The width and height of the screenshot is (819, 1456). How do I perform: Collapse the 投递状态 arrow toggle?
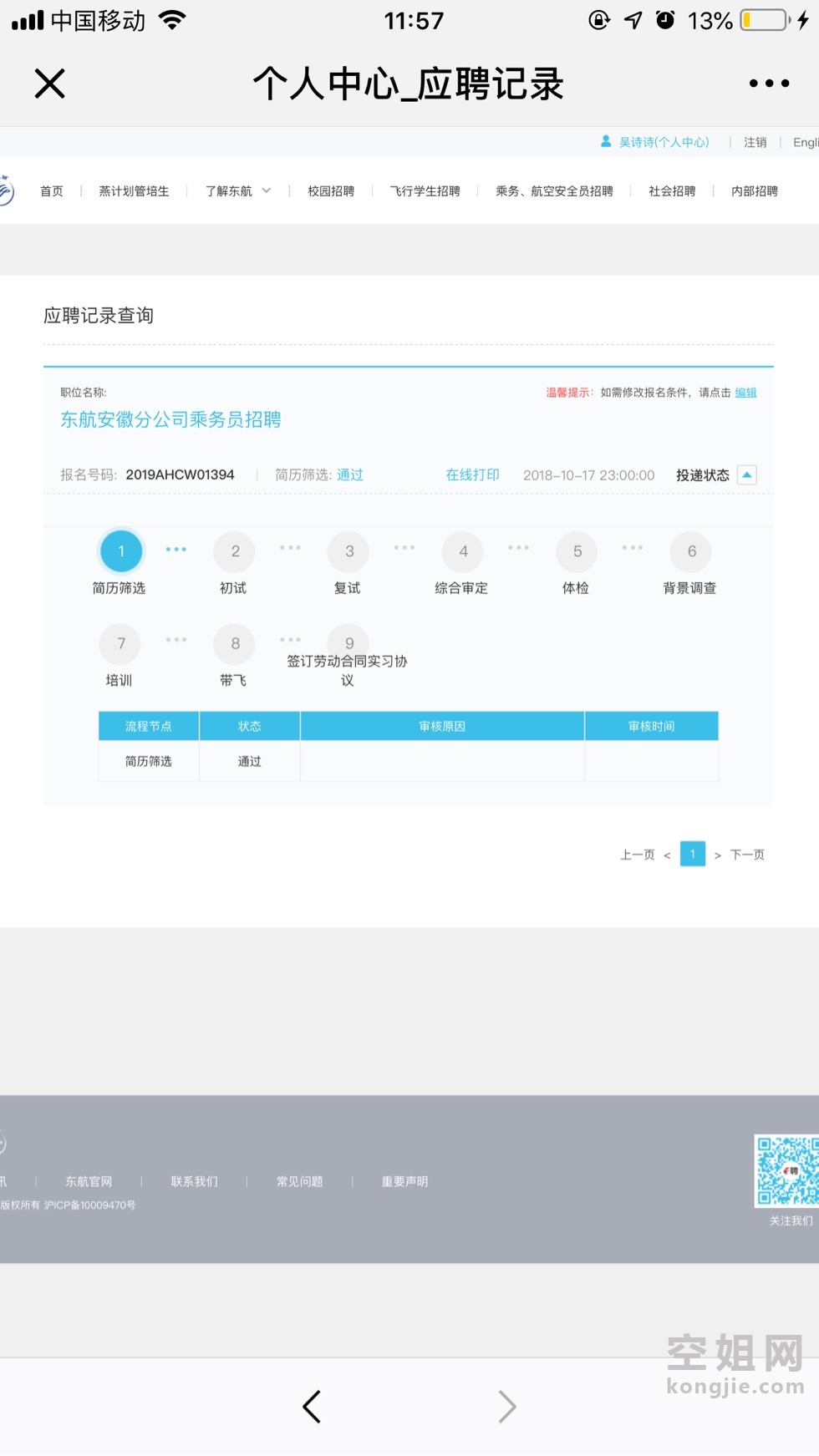click(747, 474)
